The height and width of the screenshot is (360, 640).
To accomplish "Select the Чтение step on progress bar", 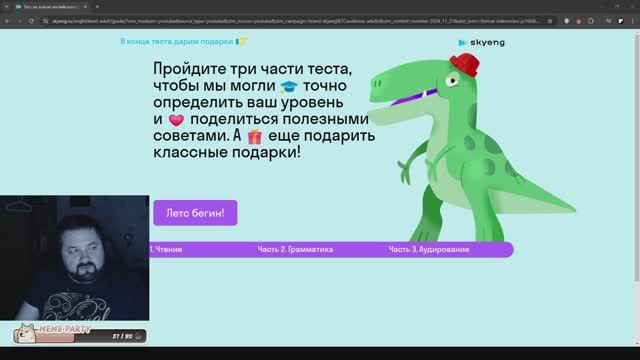I will pyautogui.click(x=166, y=249).
